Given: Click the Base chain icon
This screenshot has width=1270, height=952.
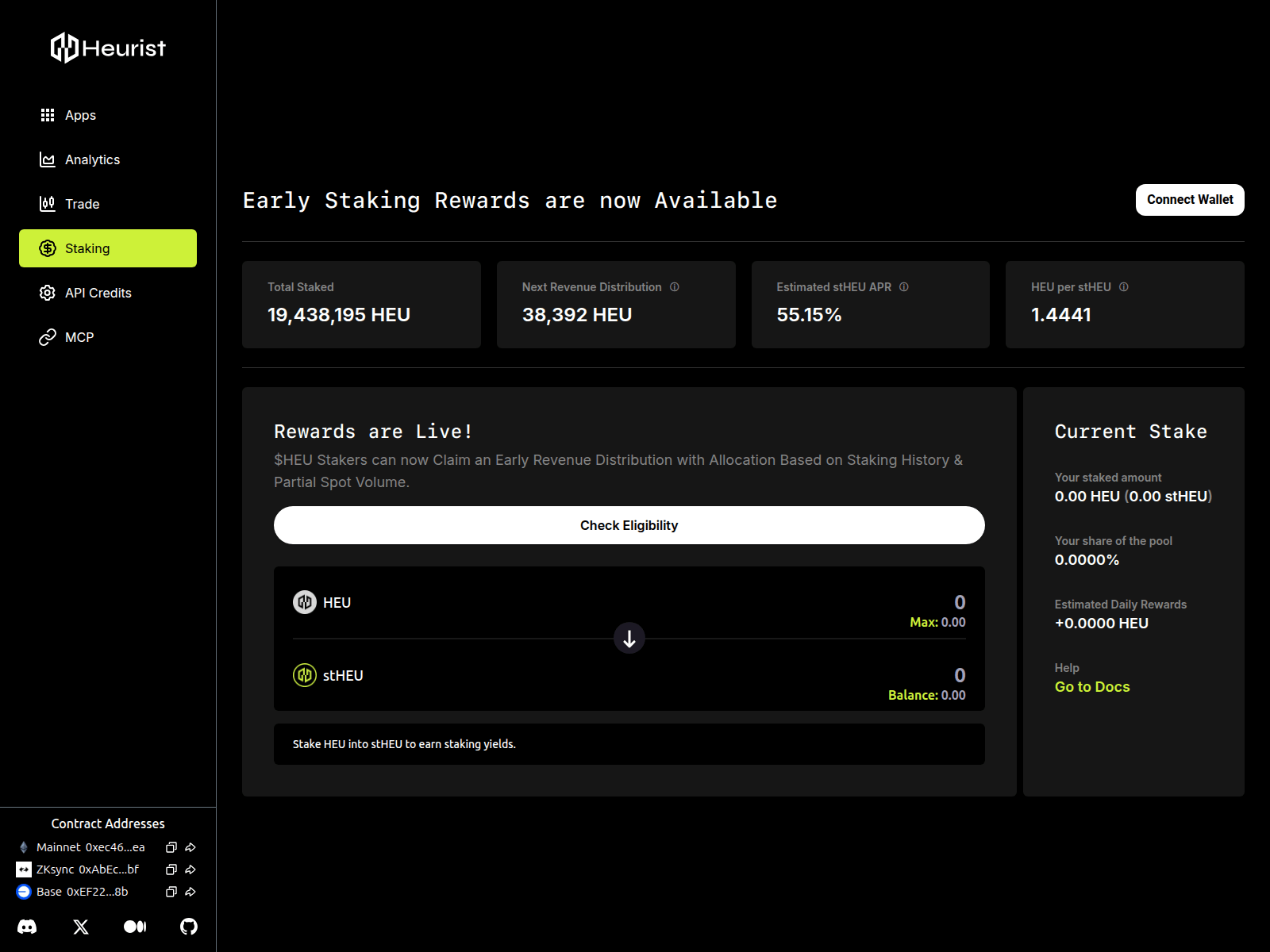Looking at the screenshot, I should click(24, 892).
